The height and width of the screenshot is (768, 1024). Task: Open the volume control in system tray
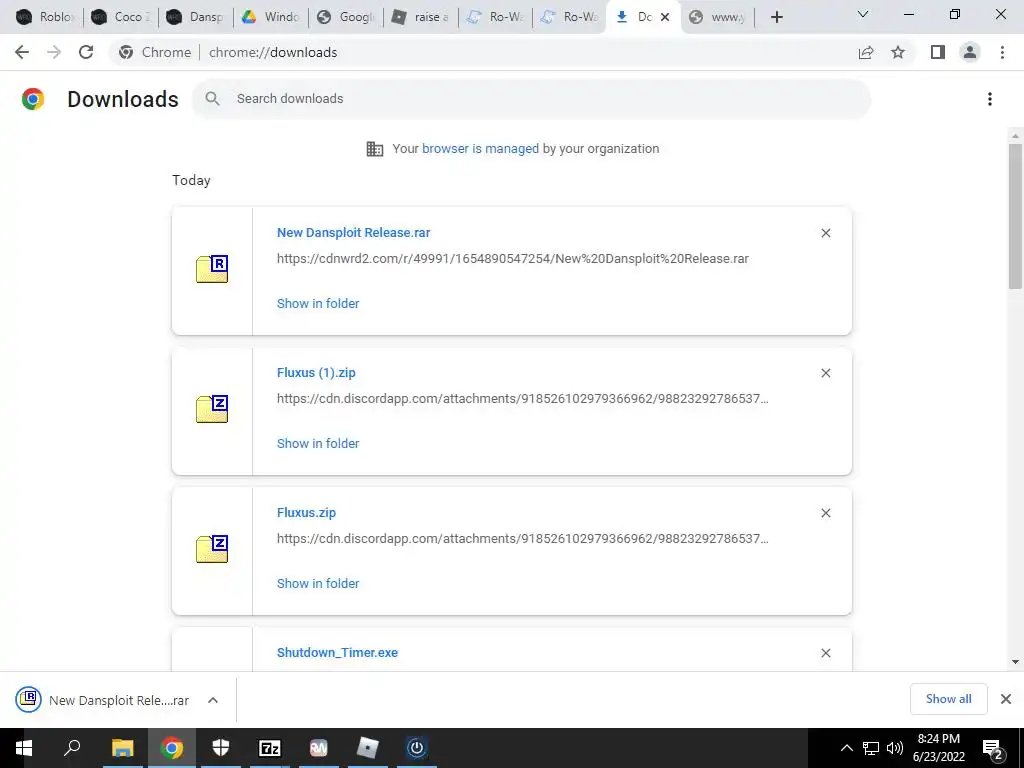[895, 748]
